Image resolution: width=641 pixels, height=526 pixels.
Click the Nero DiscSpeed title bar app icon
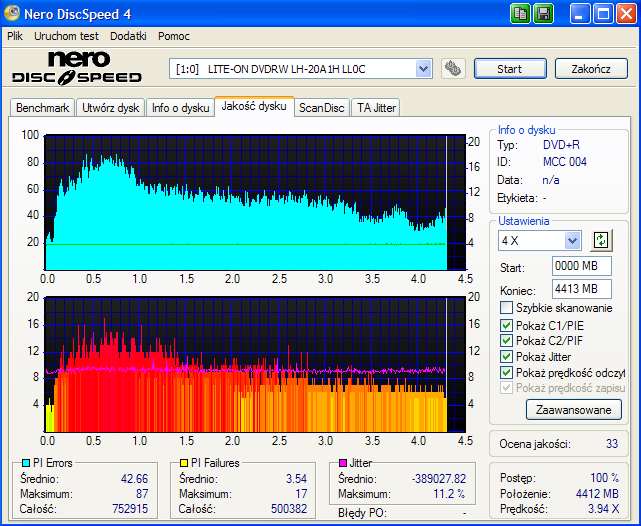click(11, 13)
